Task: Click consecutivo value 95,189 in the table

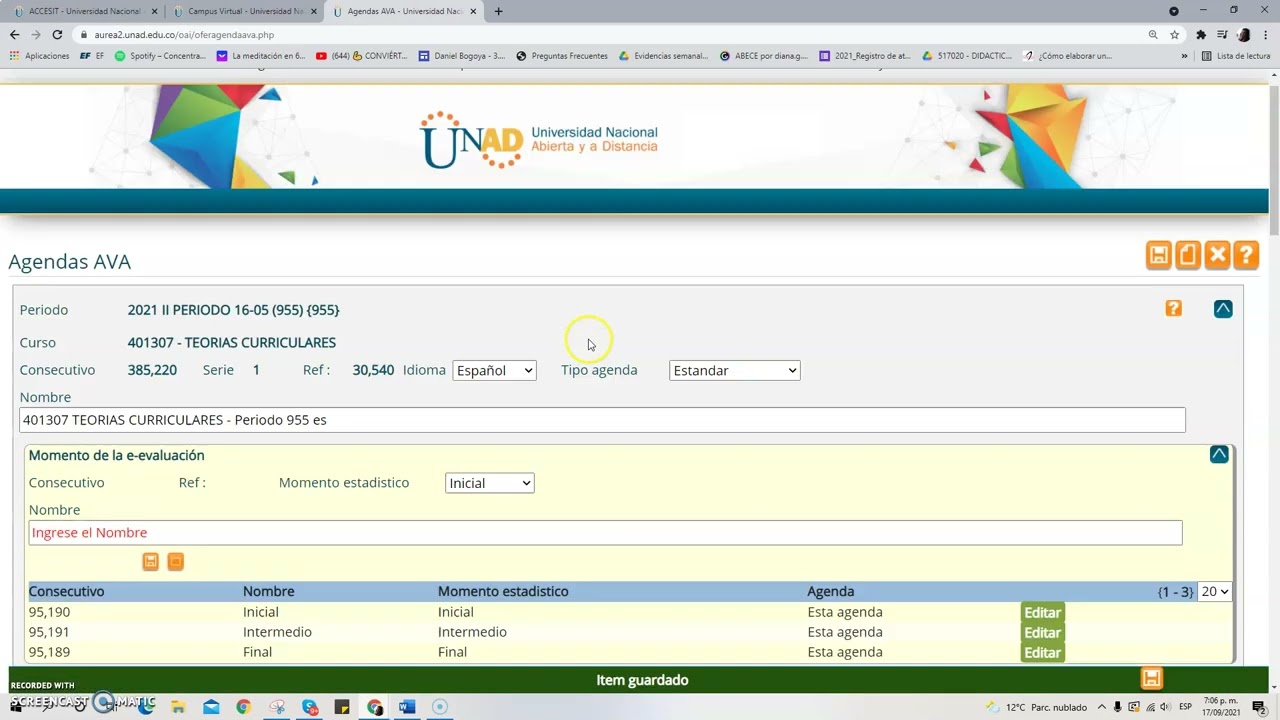Action: coord(49,652)
